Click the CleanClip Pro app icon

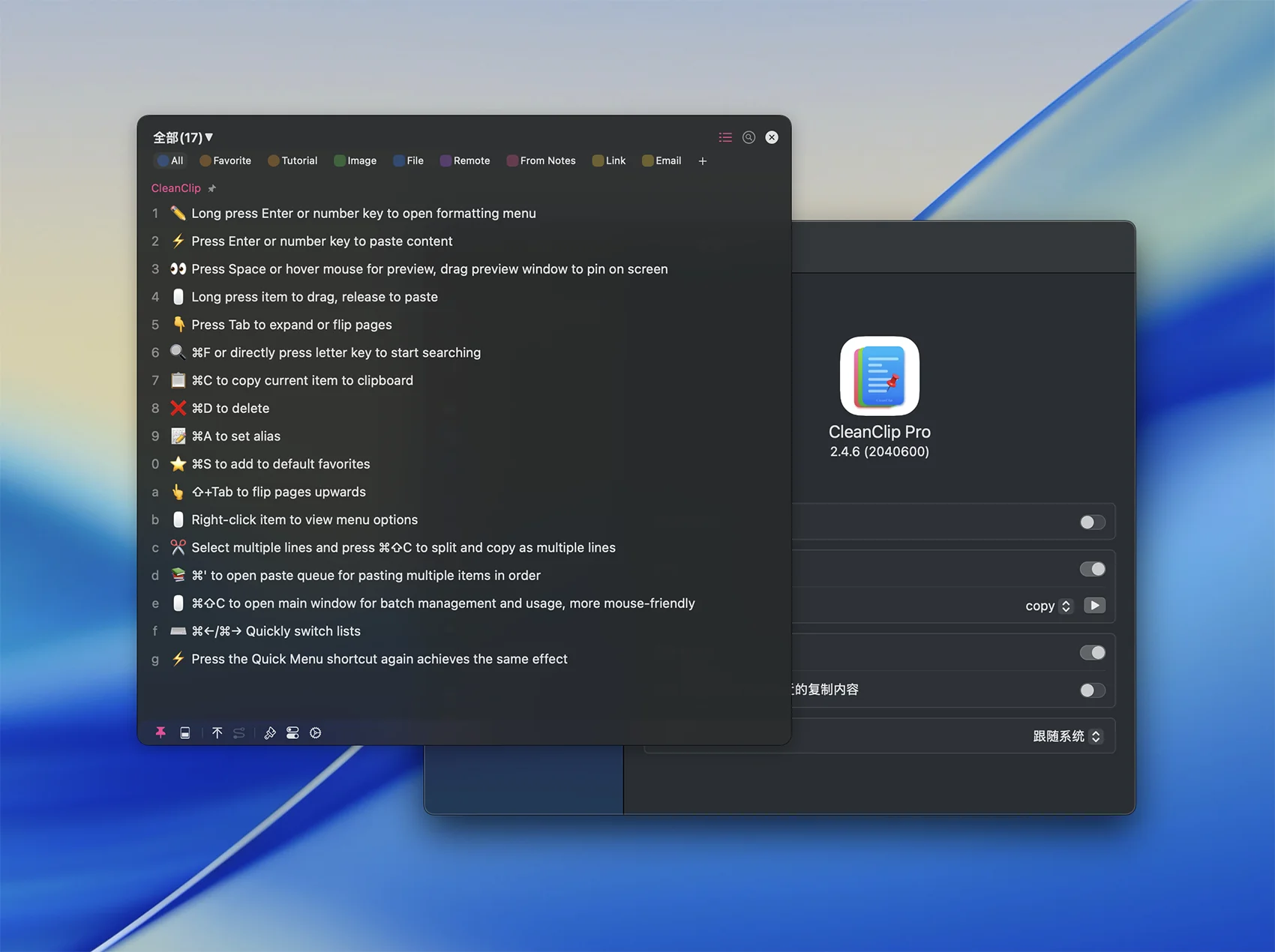[879, 376]
